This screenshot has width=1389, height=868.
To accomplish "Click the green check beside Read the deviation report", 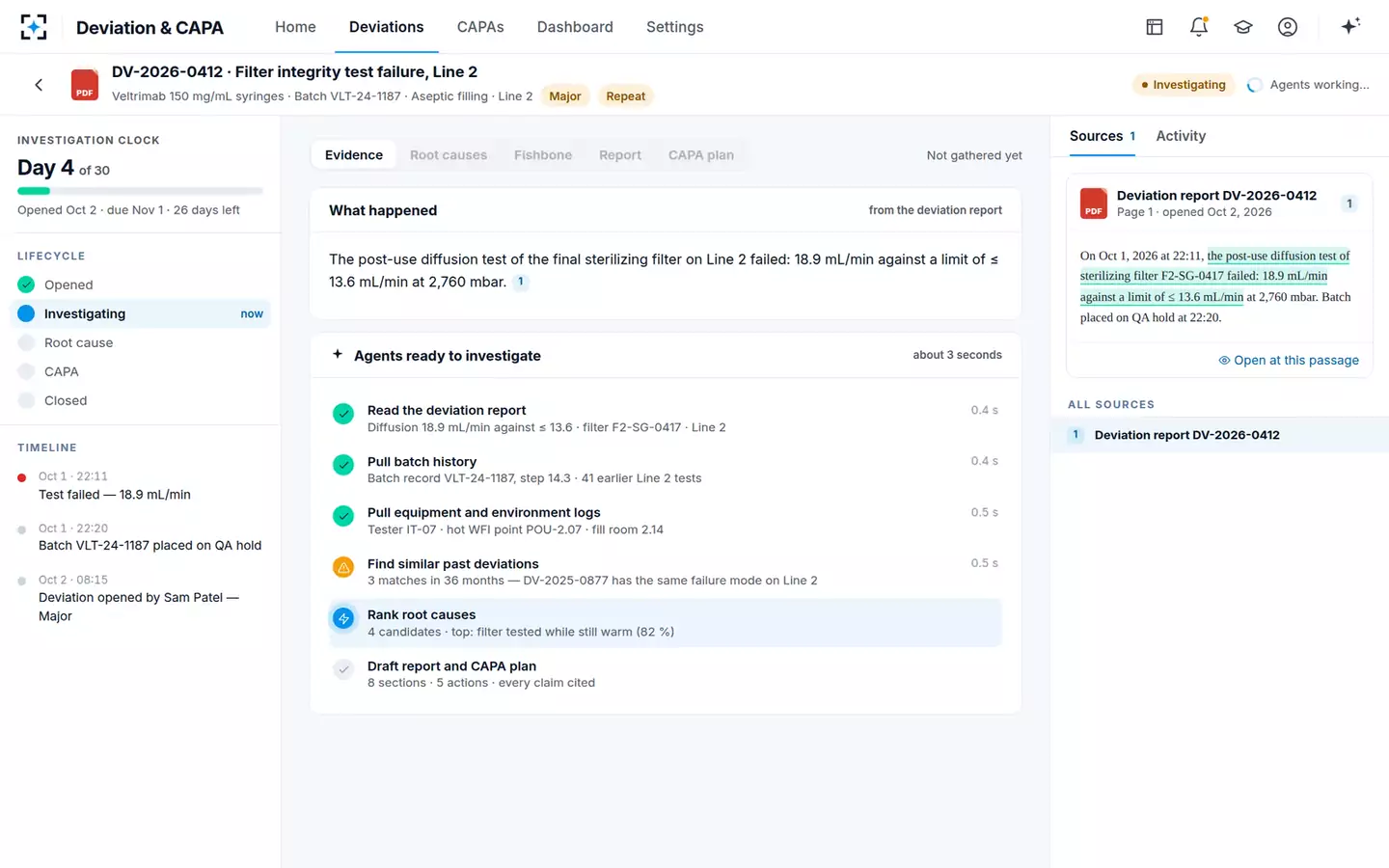I will point(343,414).
